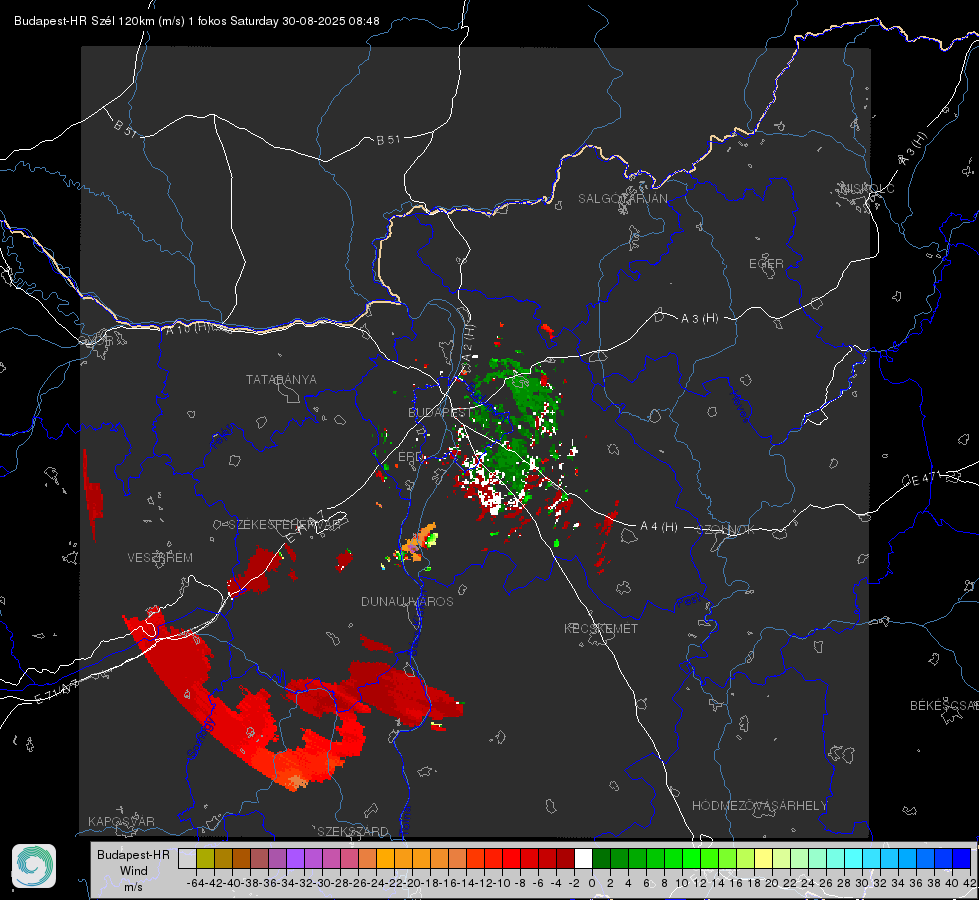
Task: Click the SALGÓTARJÁN city label
Action: [622, 199]
